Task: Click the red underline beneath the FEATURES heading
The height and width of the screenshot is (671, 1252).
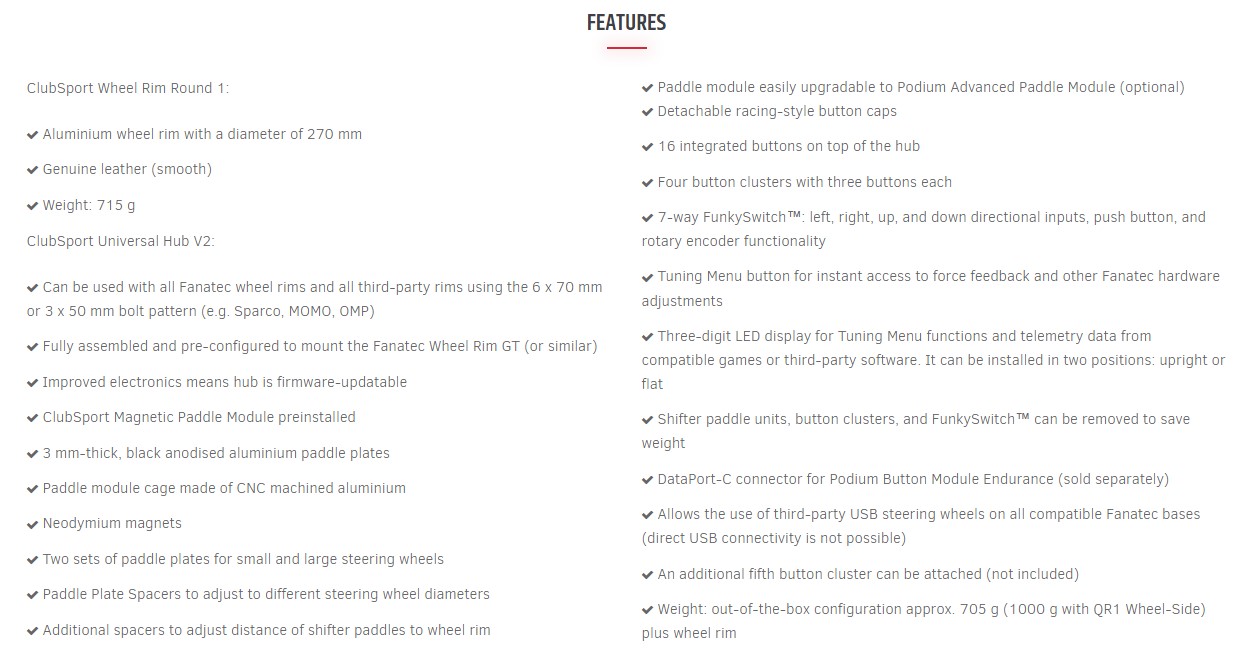Action: (x=626, y=47)
